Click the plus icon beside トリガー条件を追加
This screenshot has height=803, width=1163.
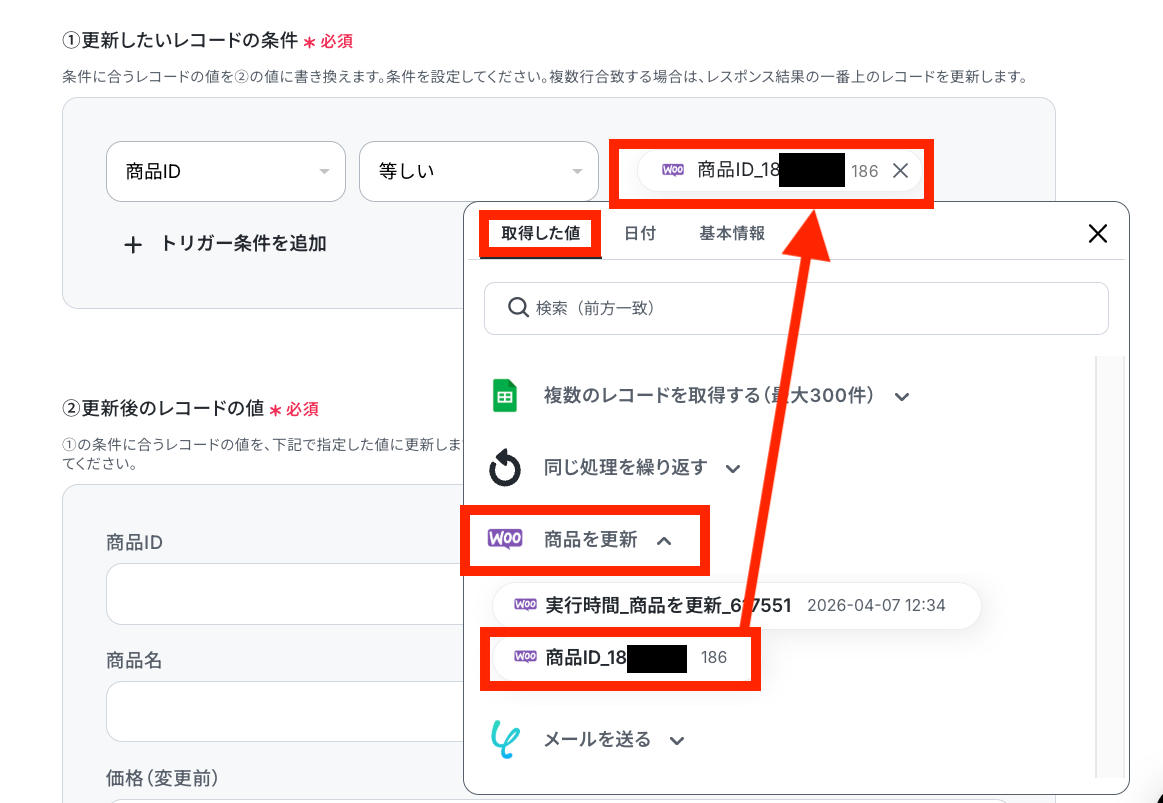133,245
